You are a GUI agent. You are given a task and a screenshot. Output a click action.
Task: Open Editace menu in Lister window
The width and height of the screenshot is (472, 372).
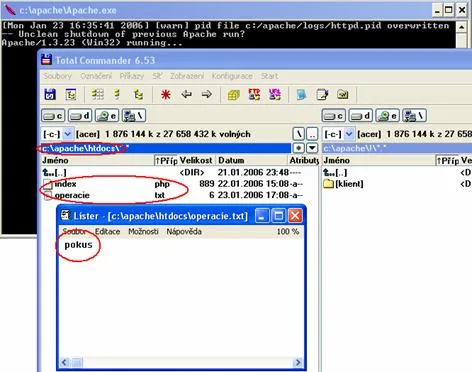(107, 231)
